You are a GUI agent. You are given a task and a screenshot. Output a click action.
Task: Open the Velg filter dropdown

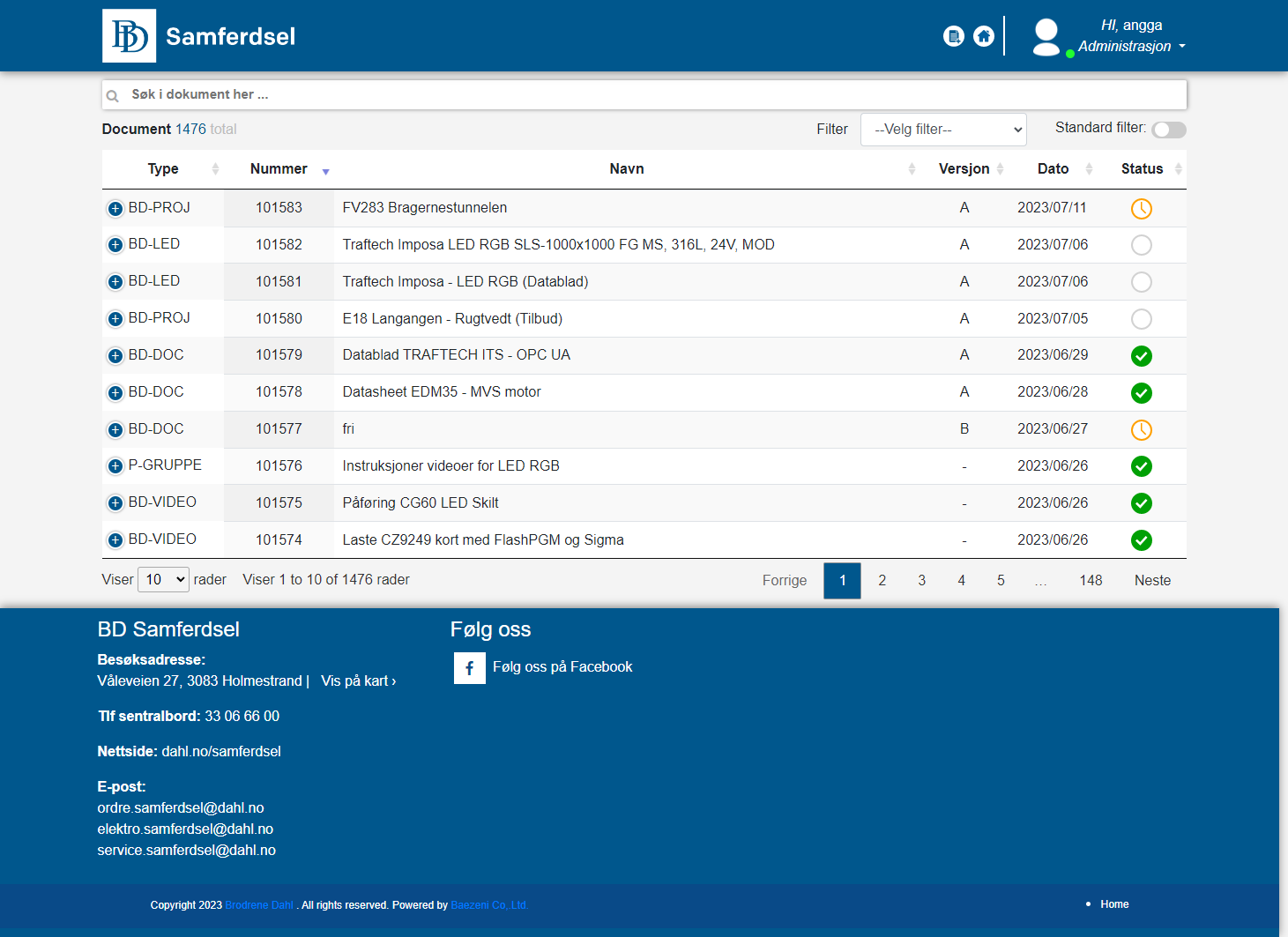point(943,130)
